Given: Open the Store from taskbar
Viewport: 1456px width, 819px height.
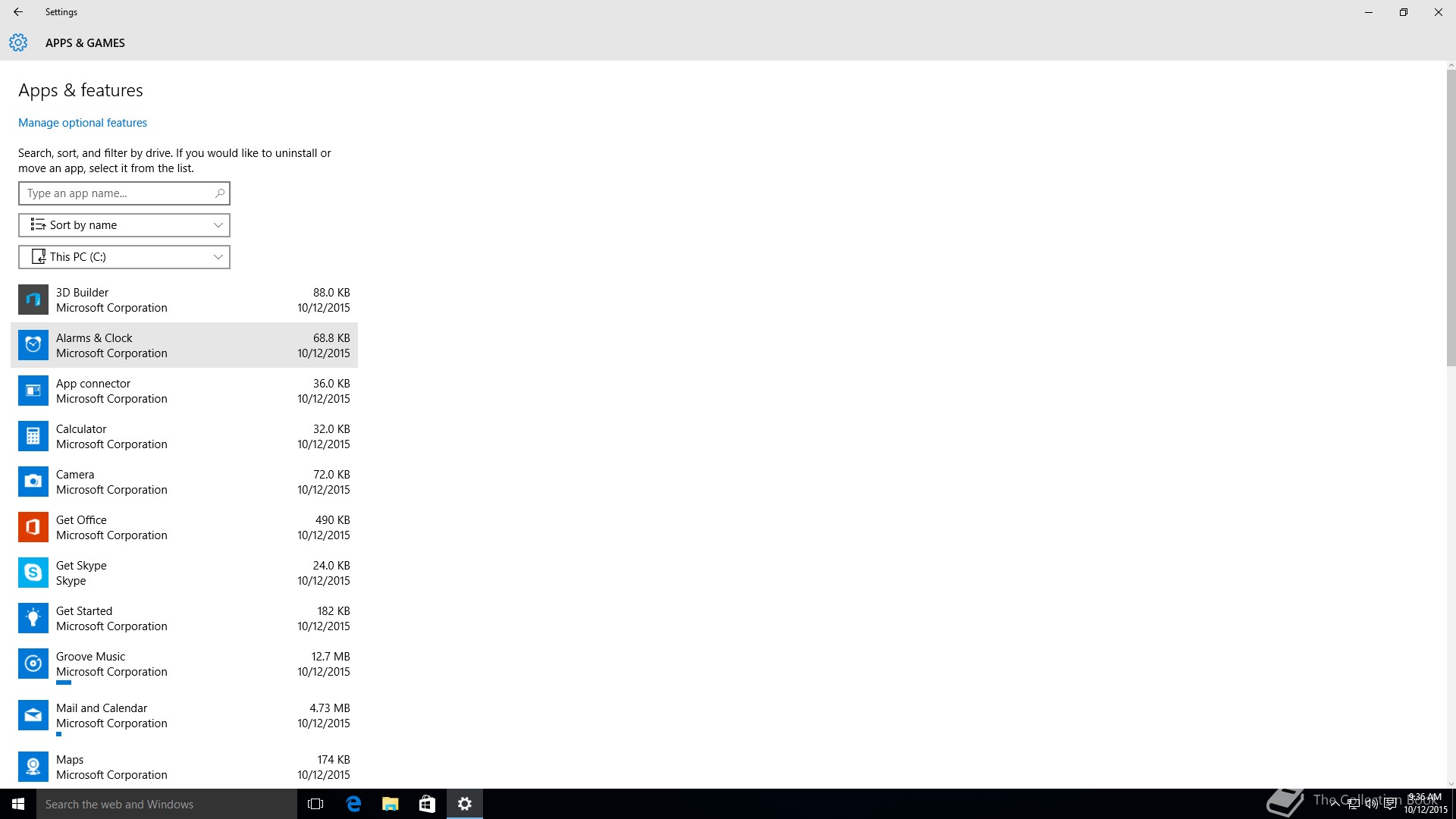Looking at the screenshot, I should 428,804.
